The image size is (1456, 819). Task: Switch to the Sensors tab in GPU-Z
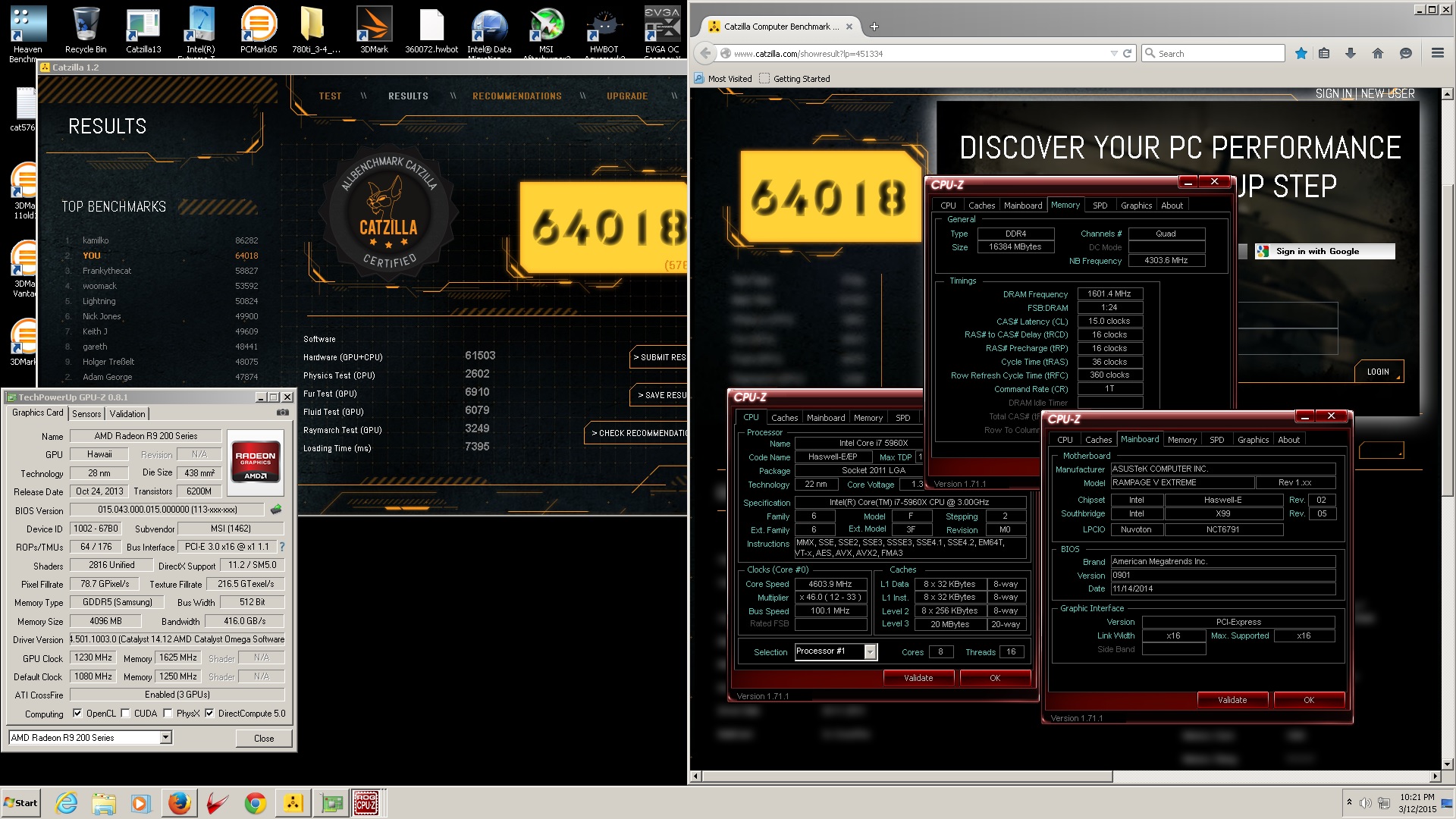point(86,413)
